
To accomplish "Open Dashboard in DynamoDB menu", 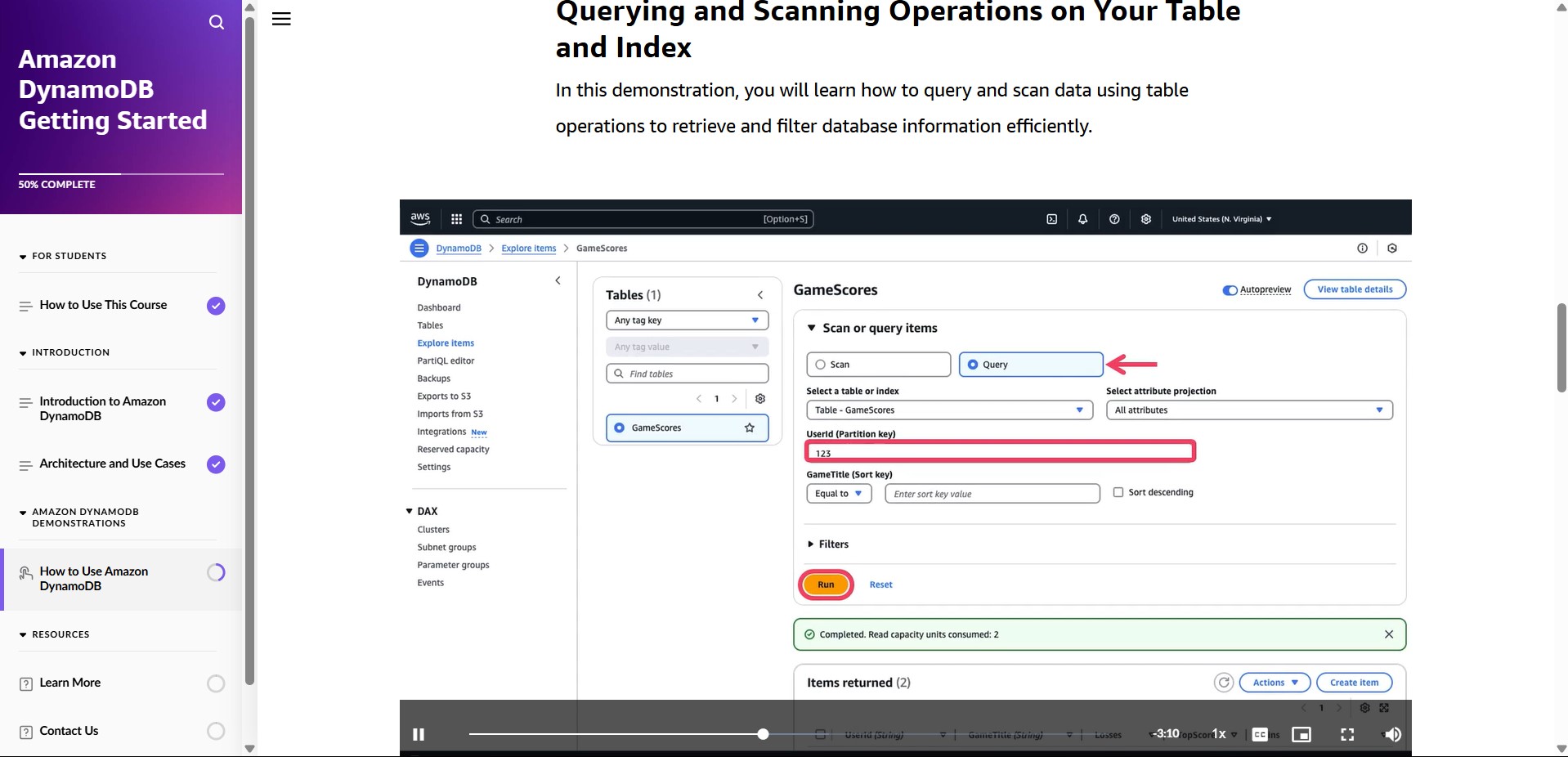I will point(439,307).
